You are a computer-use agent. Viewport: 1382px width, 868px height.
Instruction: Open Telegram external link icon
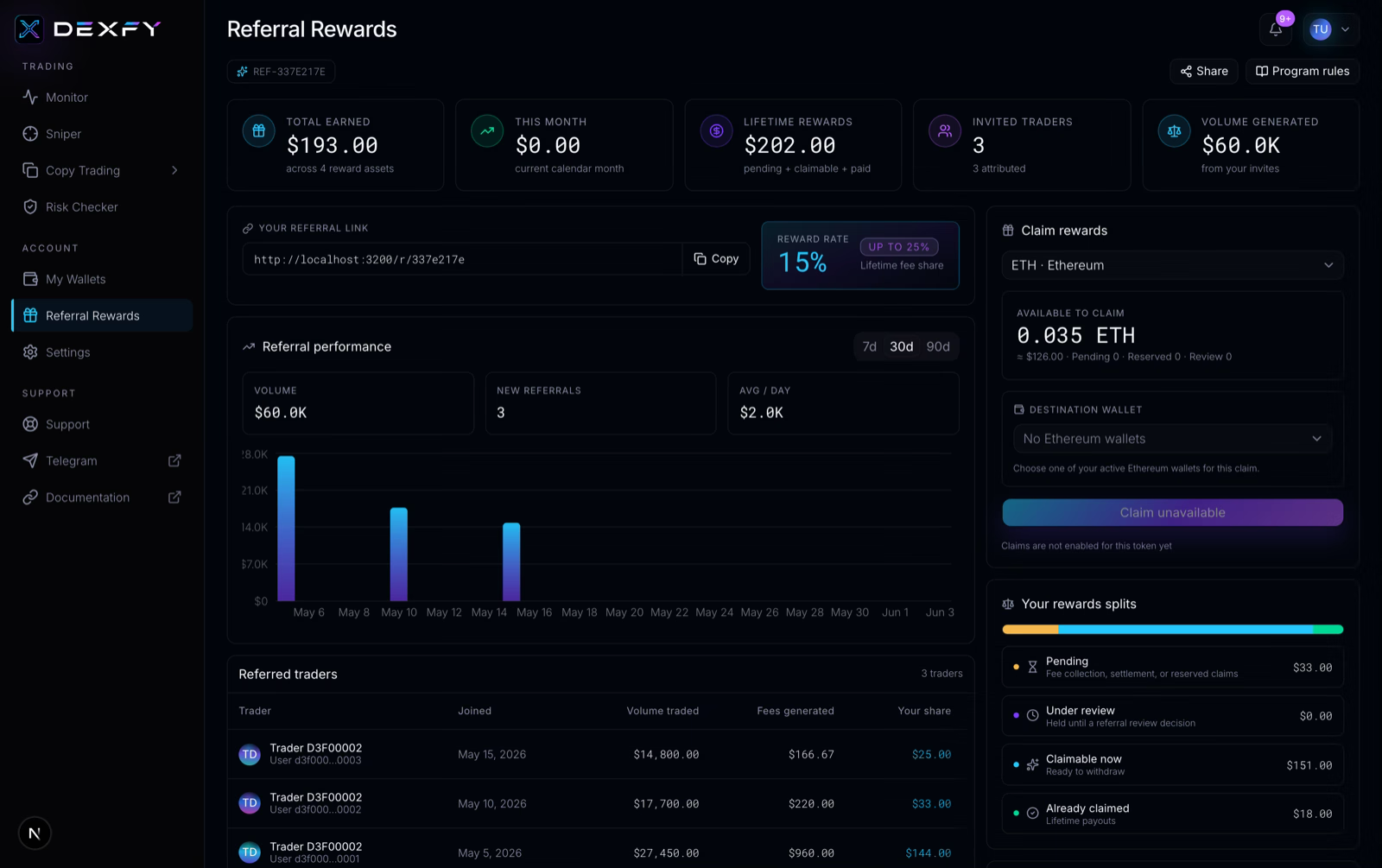tap(174, 461)
